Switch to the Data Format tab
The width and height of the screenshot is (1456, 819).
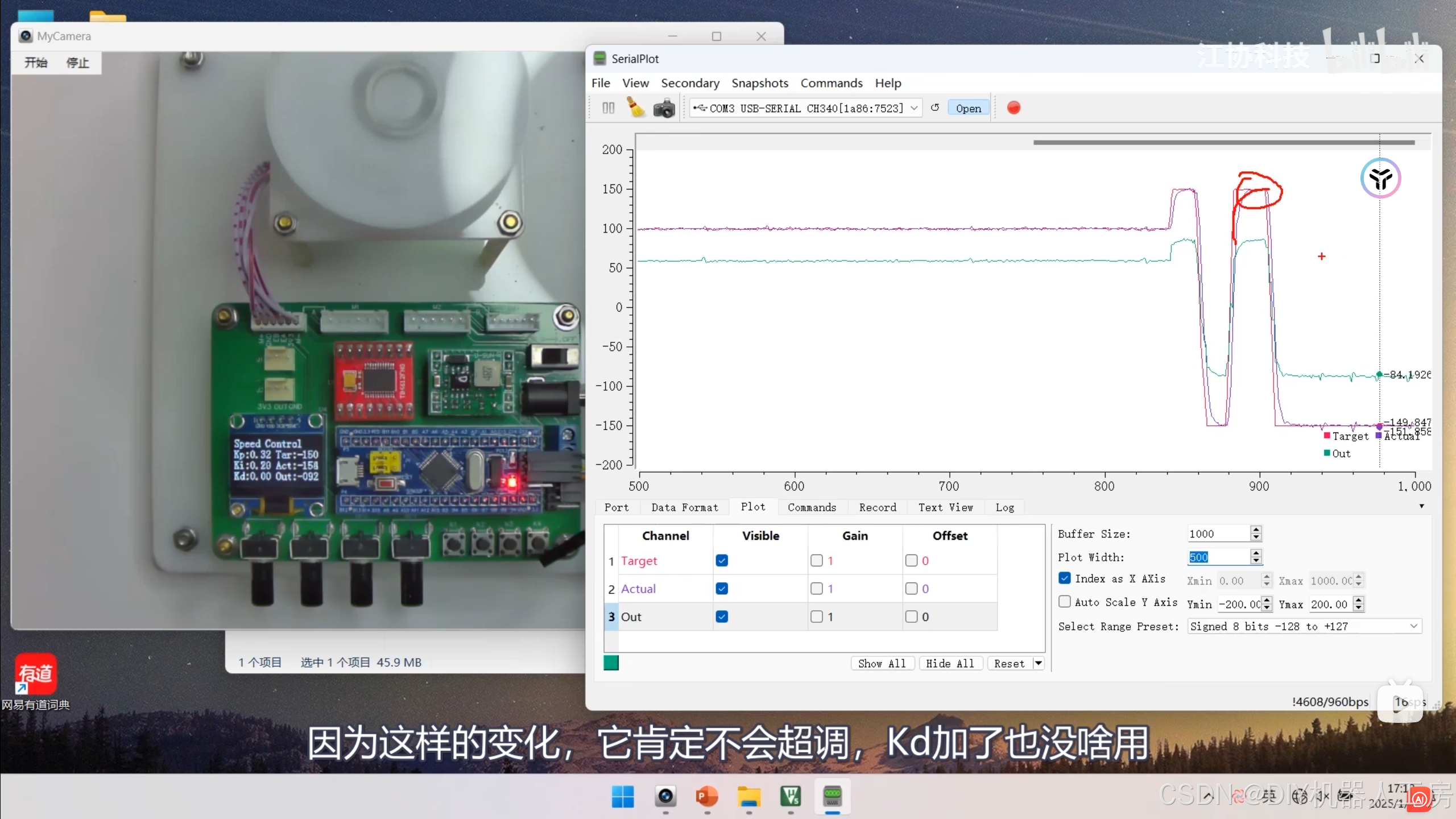point(684,507)
